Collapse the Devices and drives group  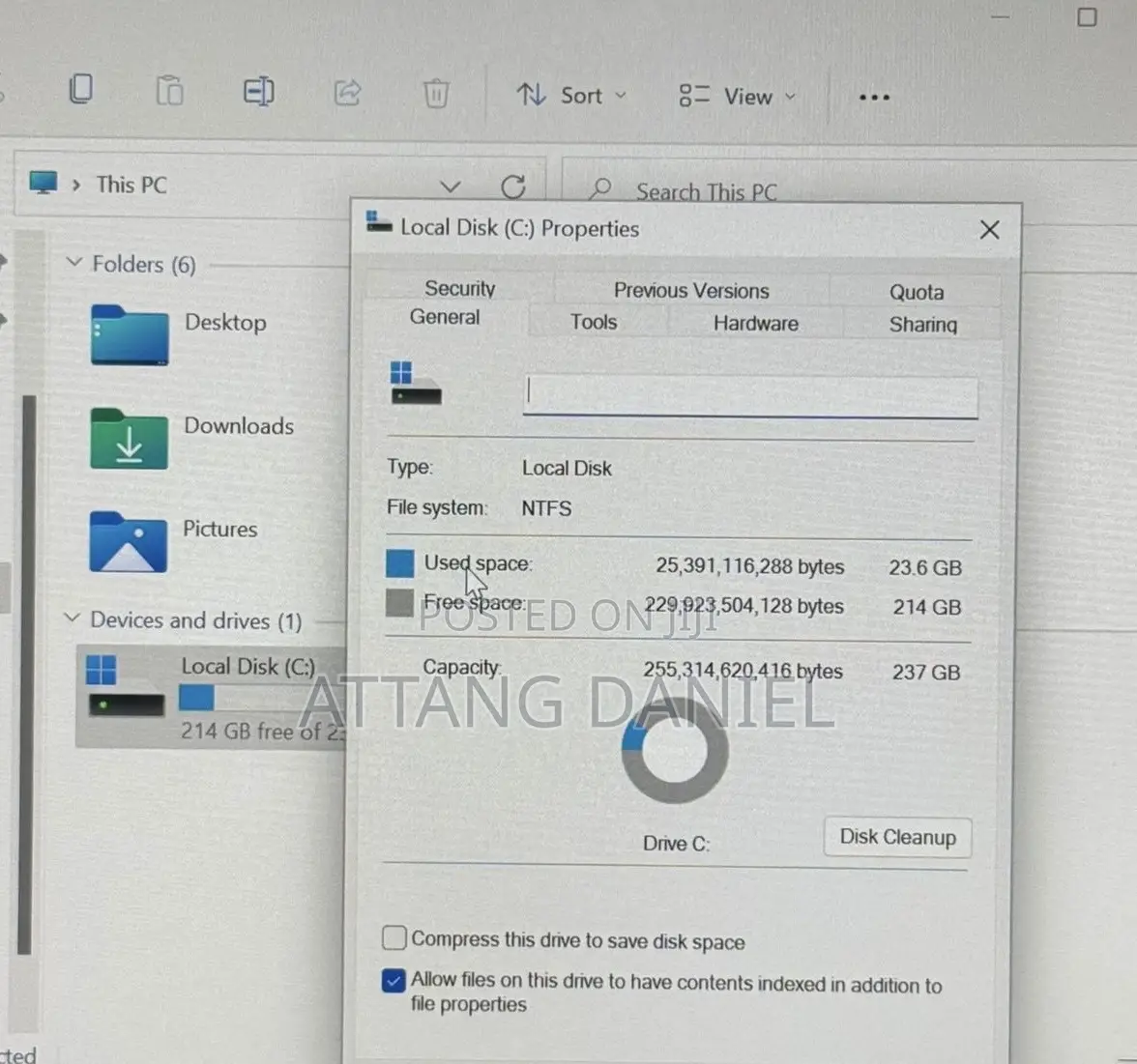(72, 618)
